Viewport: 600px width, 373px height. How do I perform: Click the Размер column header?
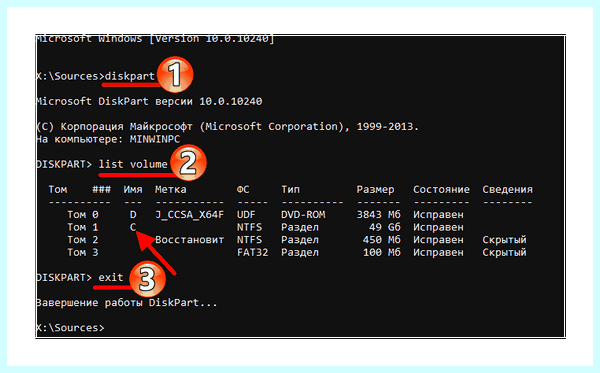click(375, 189)
